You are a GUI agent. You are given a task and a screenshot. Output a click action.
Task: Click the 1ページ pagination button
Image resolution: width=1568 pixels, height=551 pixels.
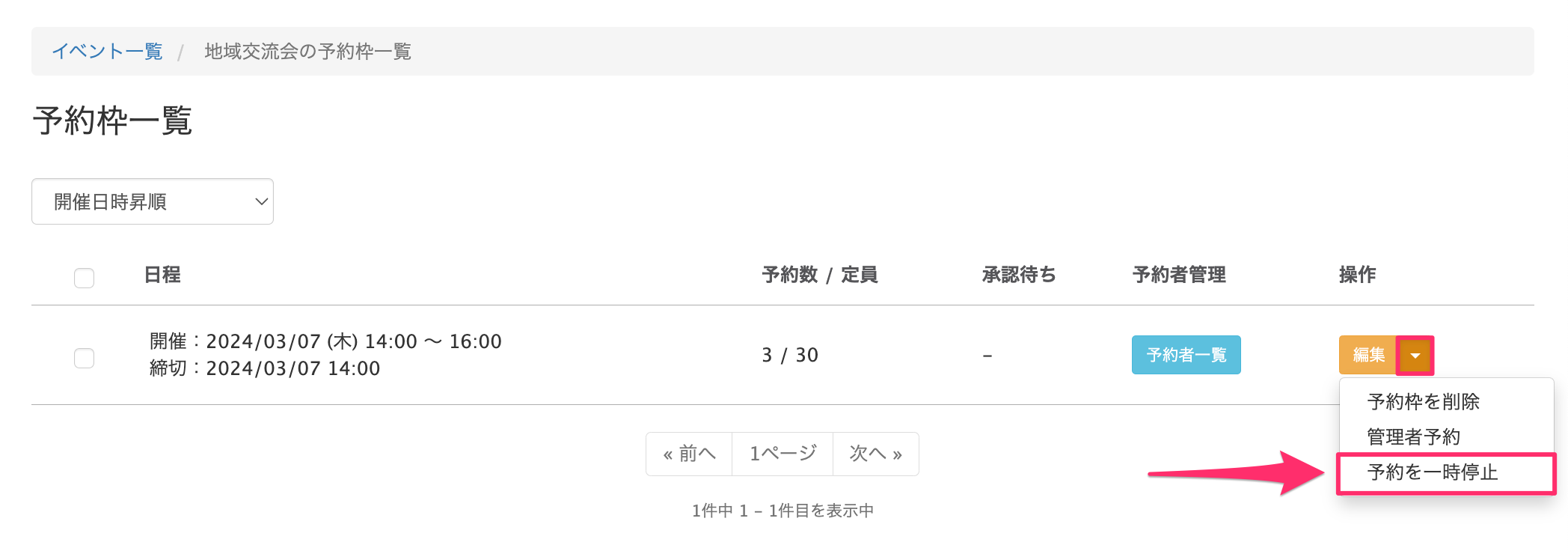[x=783, y=454]
